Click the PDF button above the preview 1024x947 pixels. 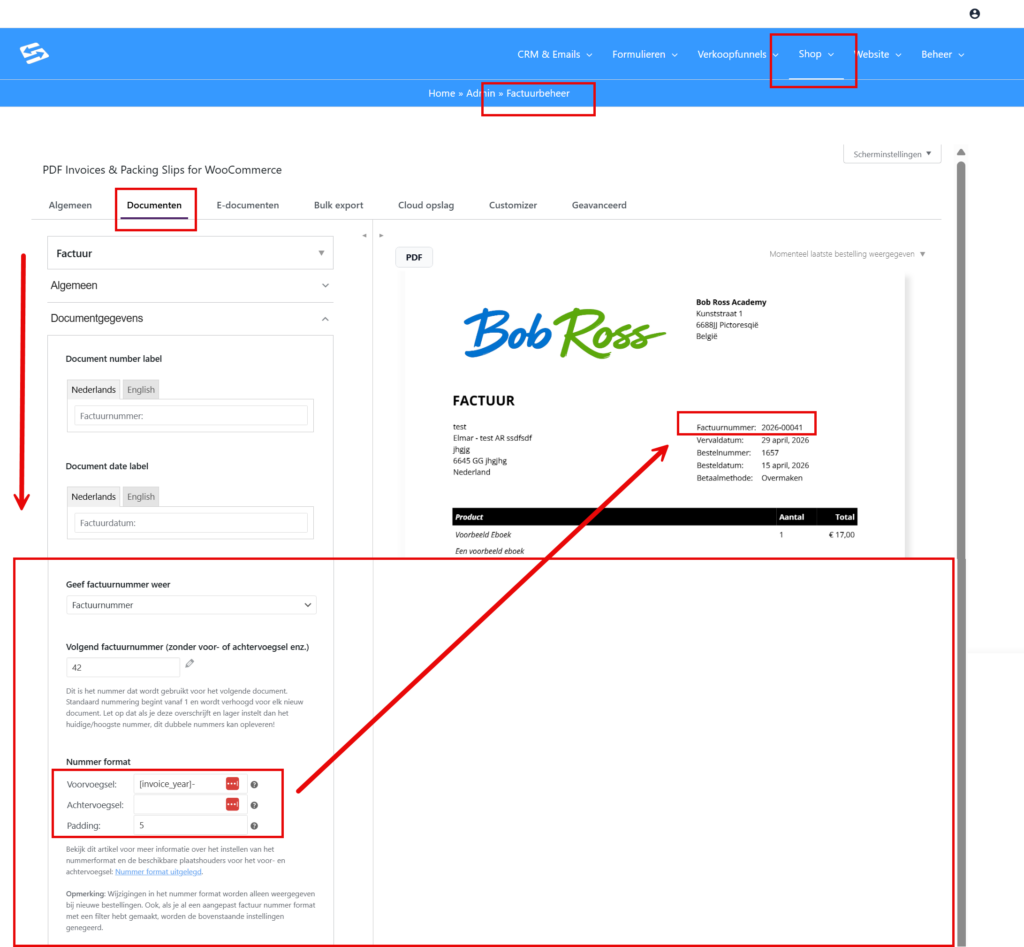coord(413,258)
